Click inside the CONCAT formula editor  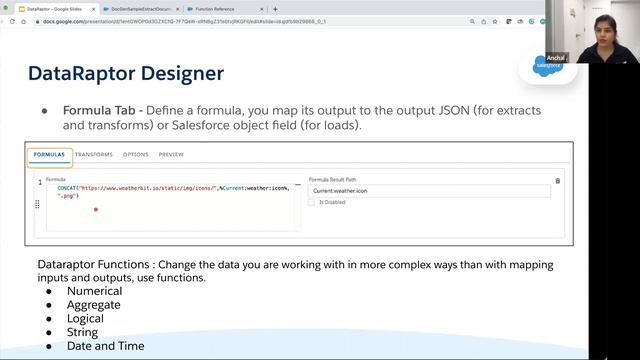click(x=173, y=207)
